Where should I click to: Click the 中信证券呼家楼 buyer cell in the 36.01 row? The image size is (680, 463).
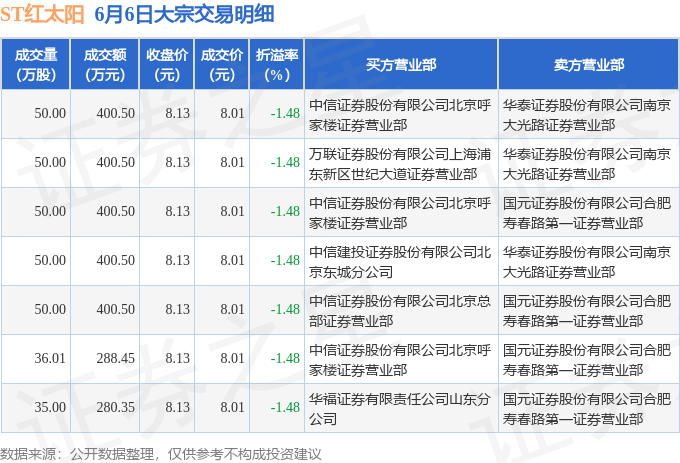tap(400, 360)
